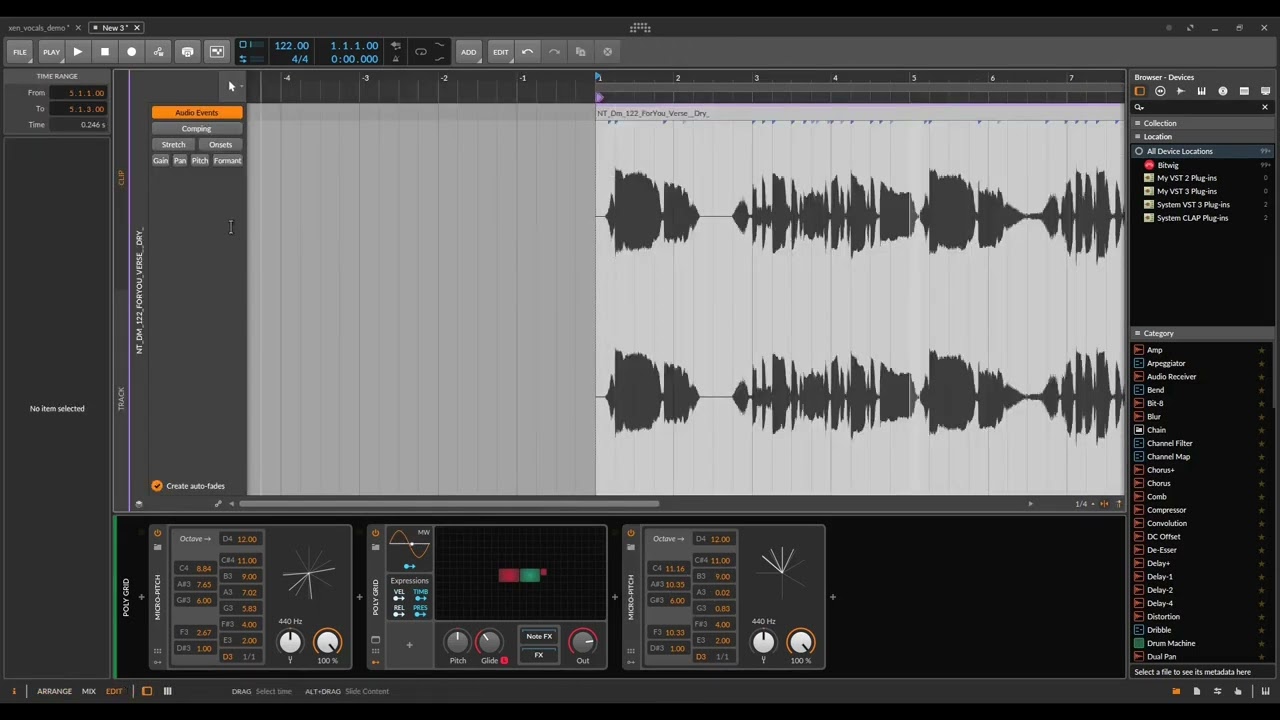The height and width of the screenshot is (720, 1280).
Task: Click the tempo field showing 122.00
Action: click(292, 46)
